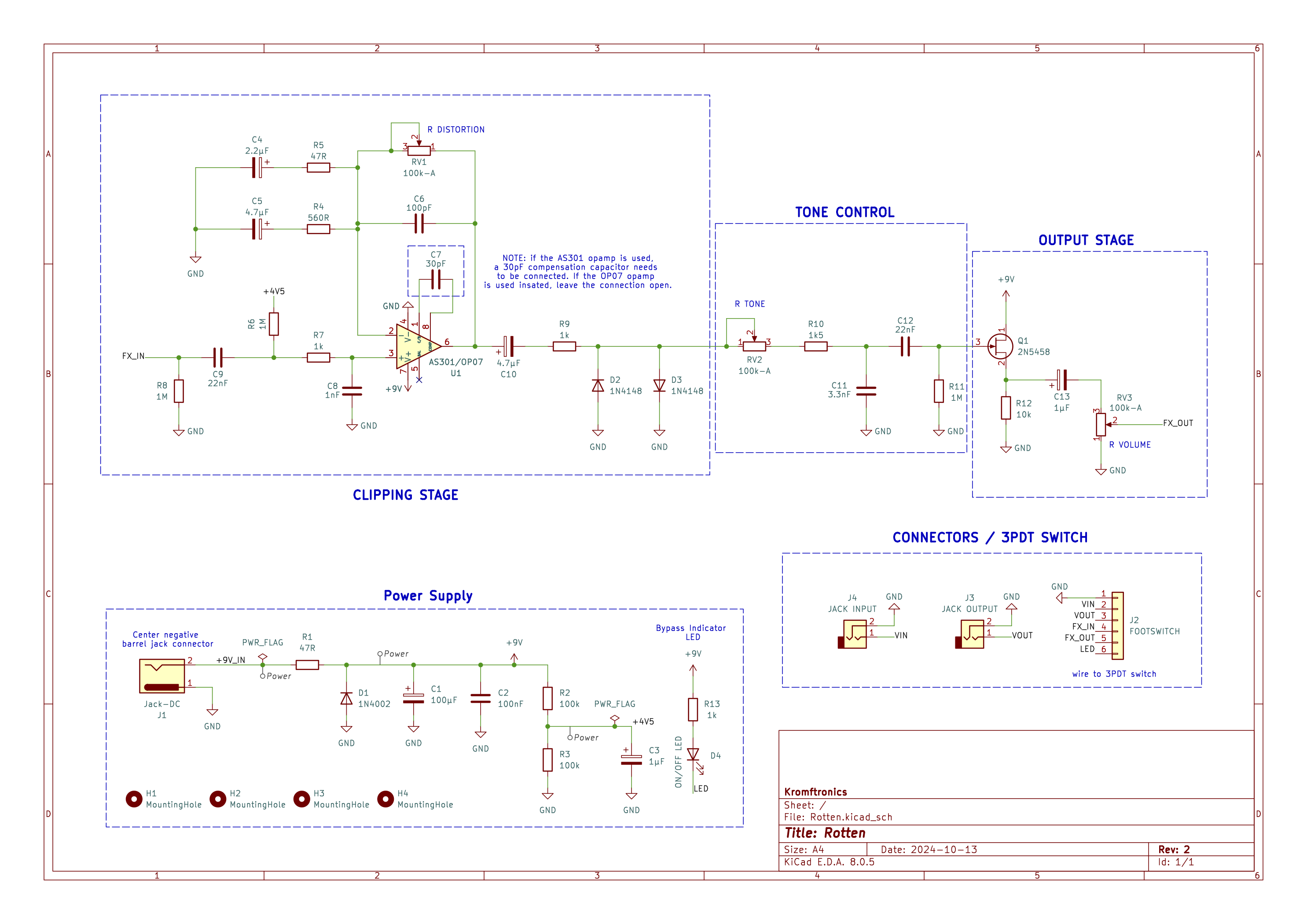Click the Center negative barrel jack note
The image size is (1307, 924).
coord(167,639)
